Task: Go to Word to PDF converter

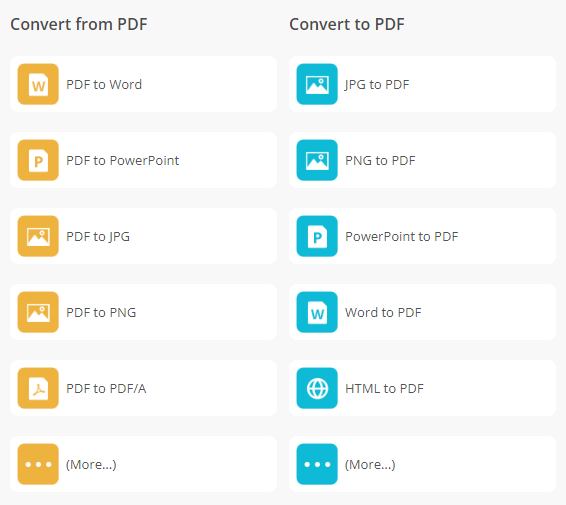Action: click(x=383, y=312)
